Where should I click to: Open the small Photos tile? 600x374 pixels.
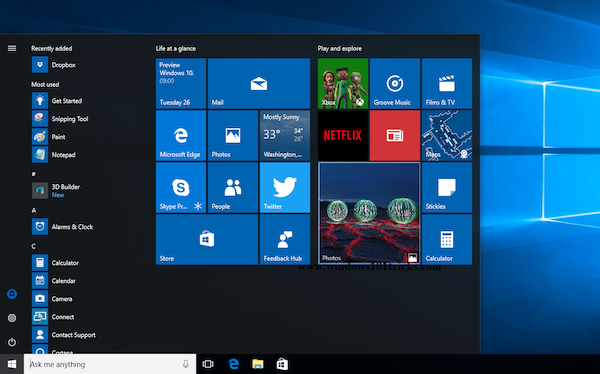[233, 136]
